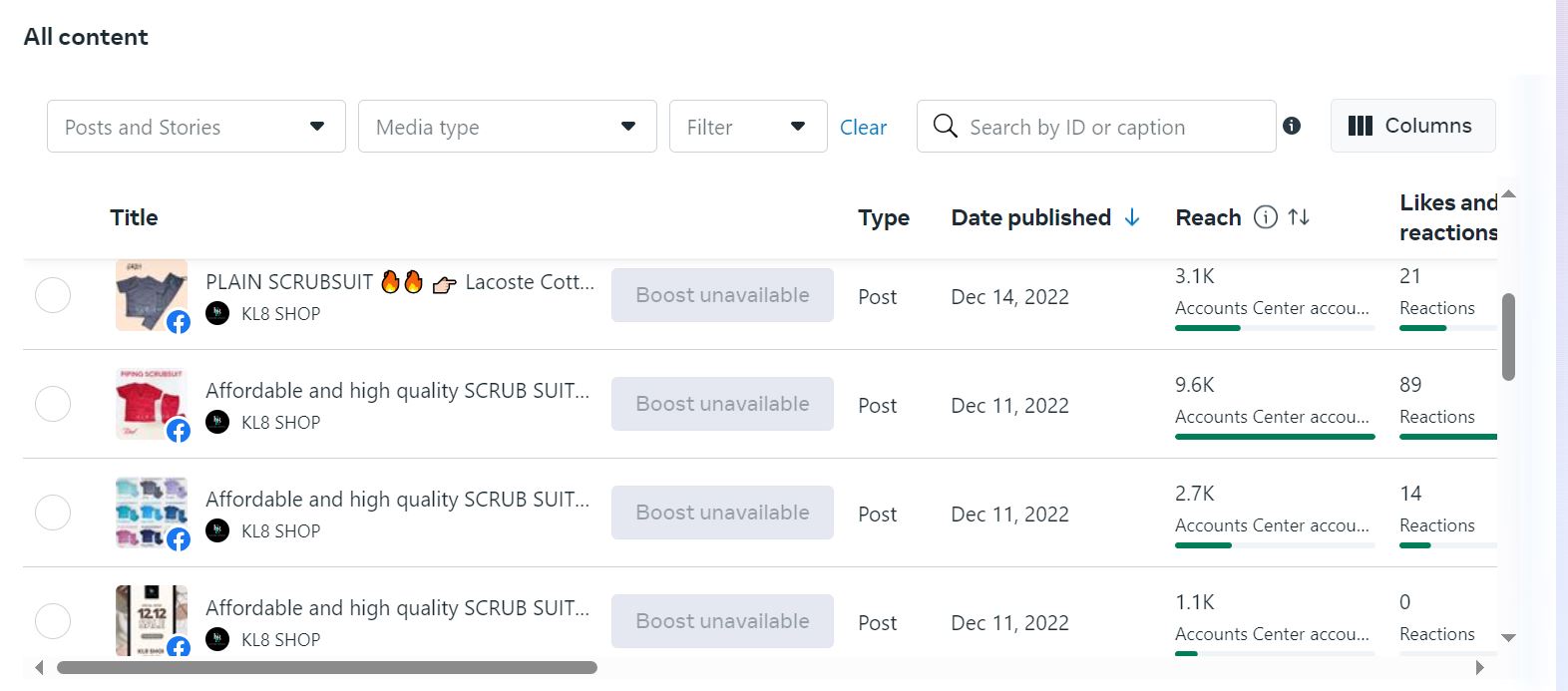This screenshot has height=691, width=1568.
Task: Click Facebook badge on PLAIN SCRUBSUIT thumbnail
Action: [179, 322]
